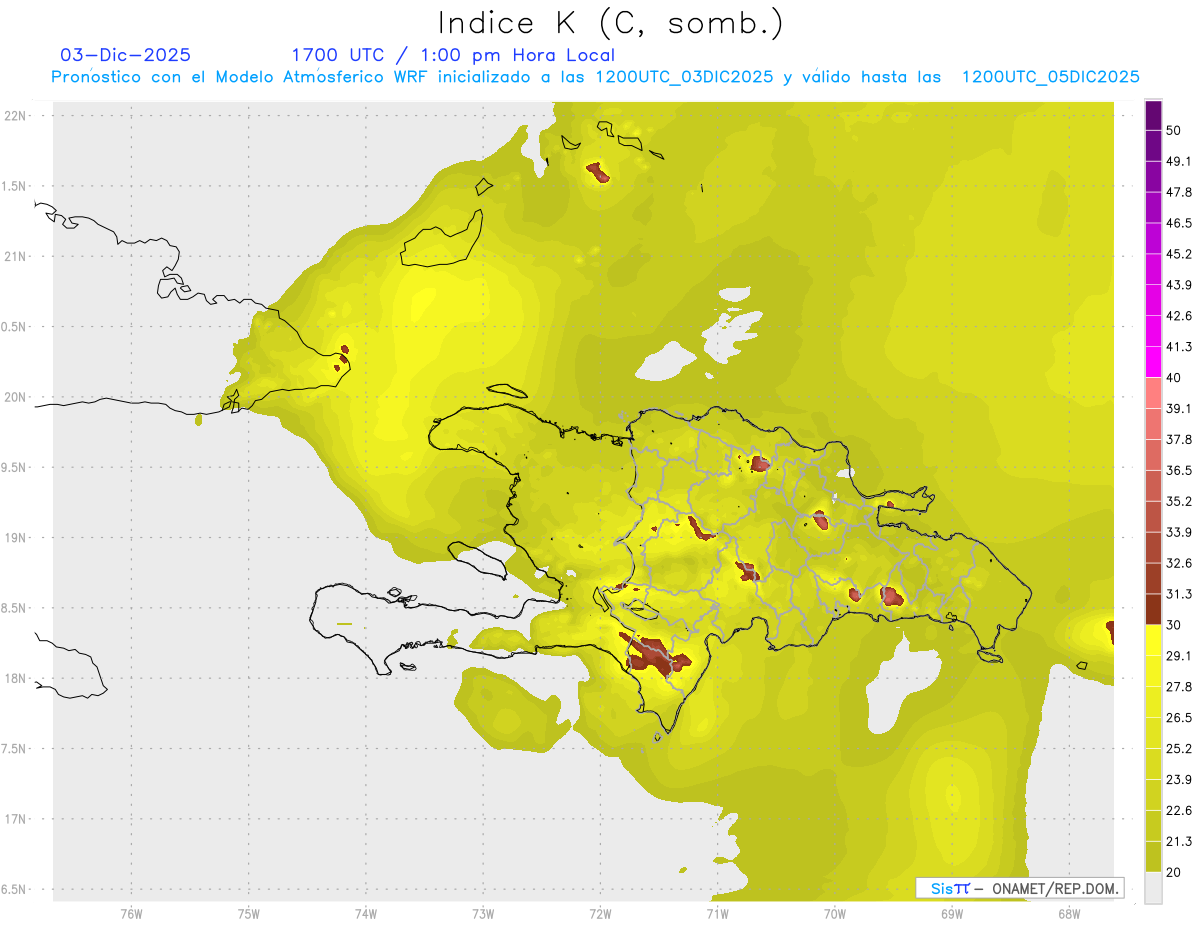This screenshot has width=1200, height=927.
Task: Click the colorbar value "29.1"
Action: point(1179,656)
